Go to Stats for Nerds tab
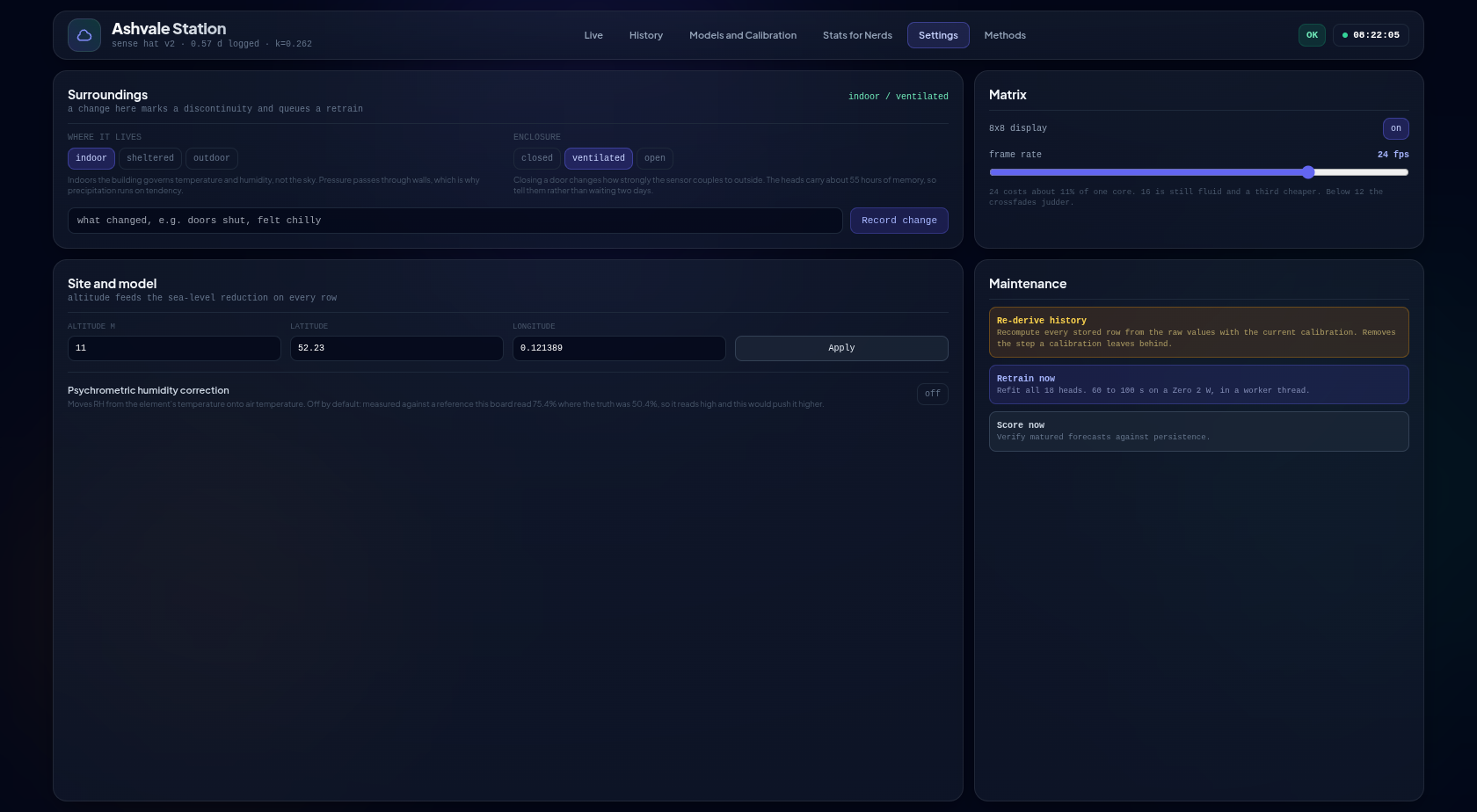This screenshot has width=1477, height=812. coord(857,35)
